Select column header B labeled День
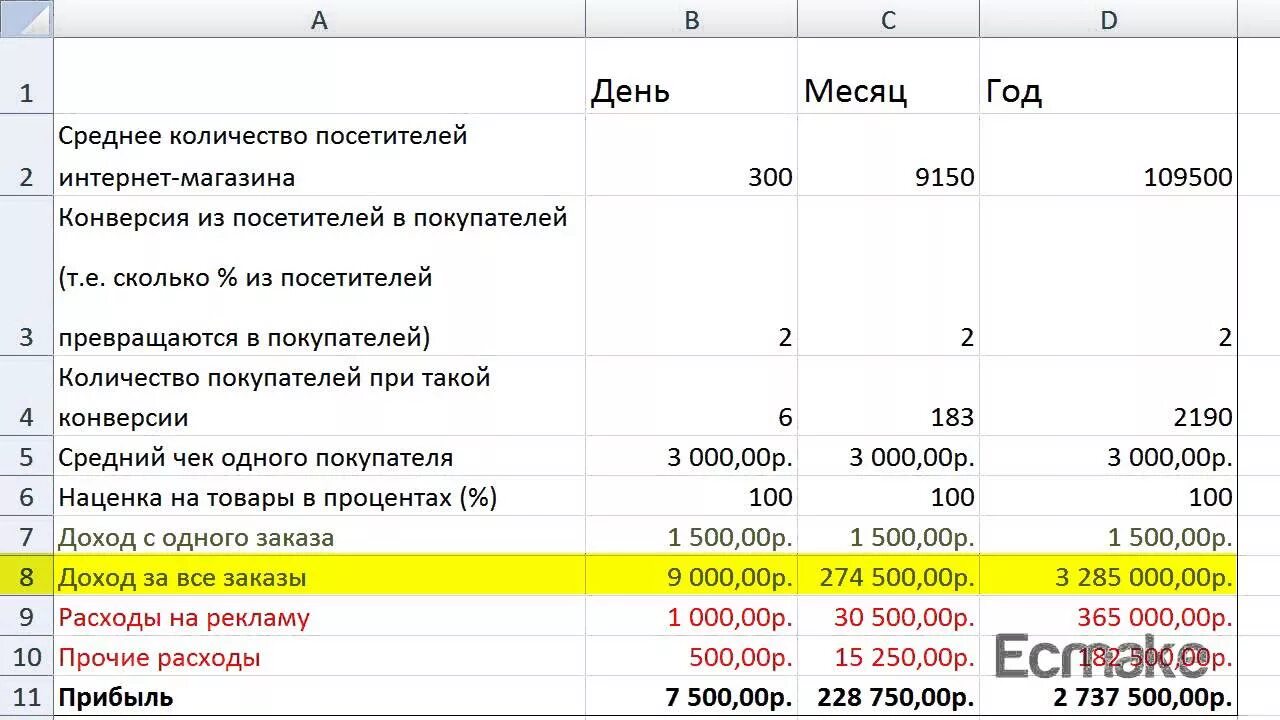This screenshot has width=1280, height=720. 690,19
